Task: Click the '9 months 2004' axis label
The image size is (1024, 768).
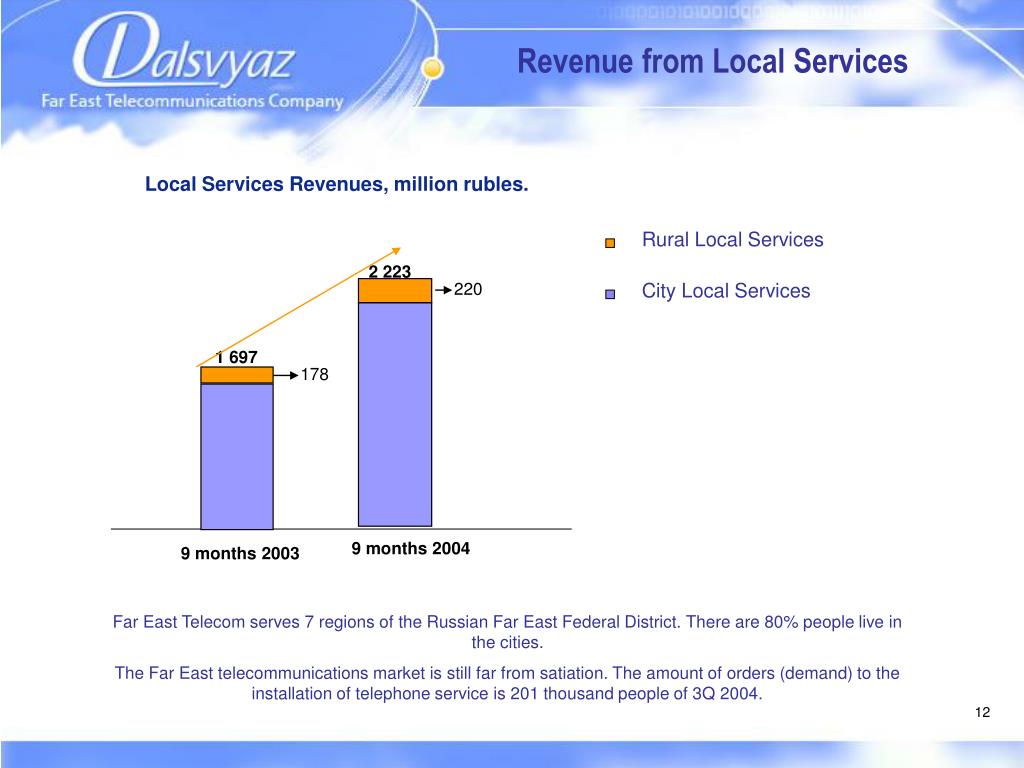Action: (x=410, y=549)
